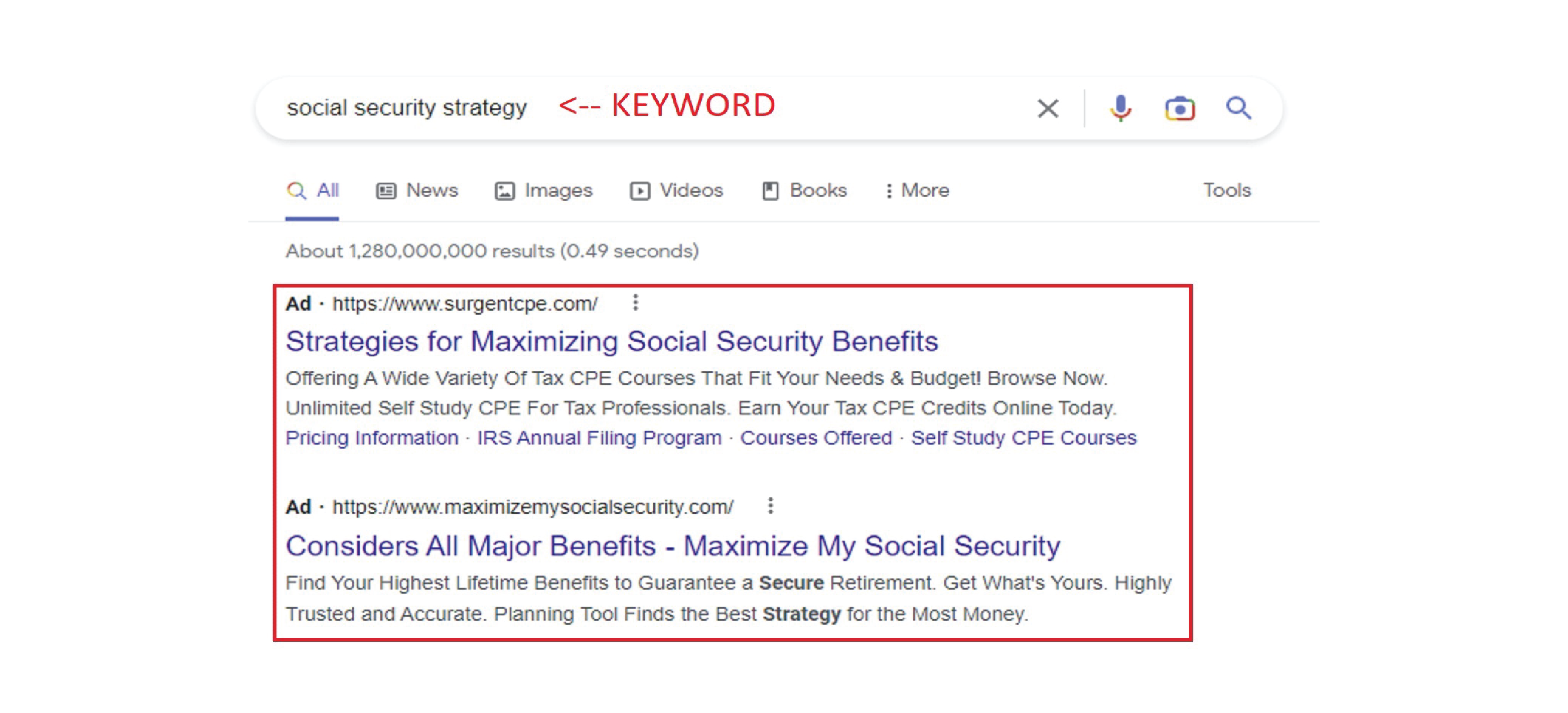
Task: Follow the IRS Annual Filing Program sitelink
Action: 599,438
